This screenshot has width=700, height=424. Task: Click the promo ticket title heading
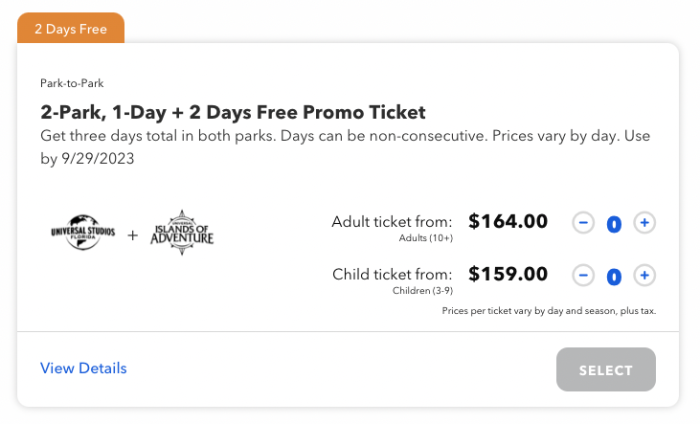point(233,112)
